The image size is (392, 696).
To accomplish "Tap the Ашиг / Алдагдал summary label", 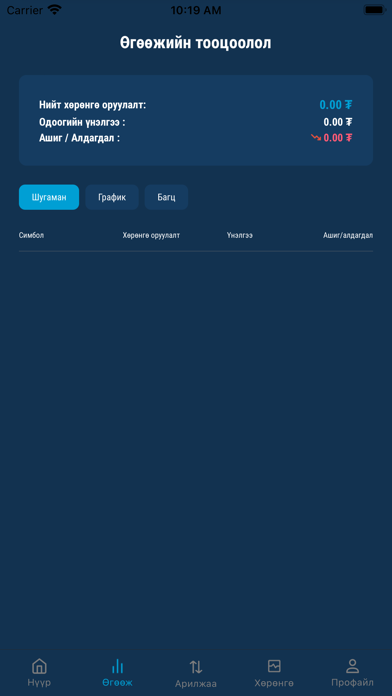I will click(x=79, y=138).
